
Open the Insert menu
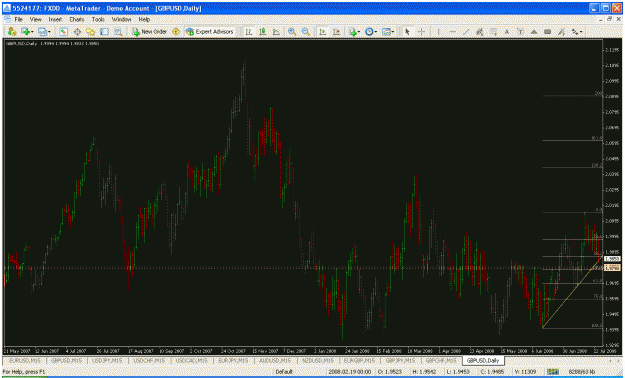55,19
